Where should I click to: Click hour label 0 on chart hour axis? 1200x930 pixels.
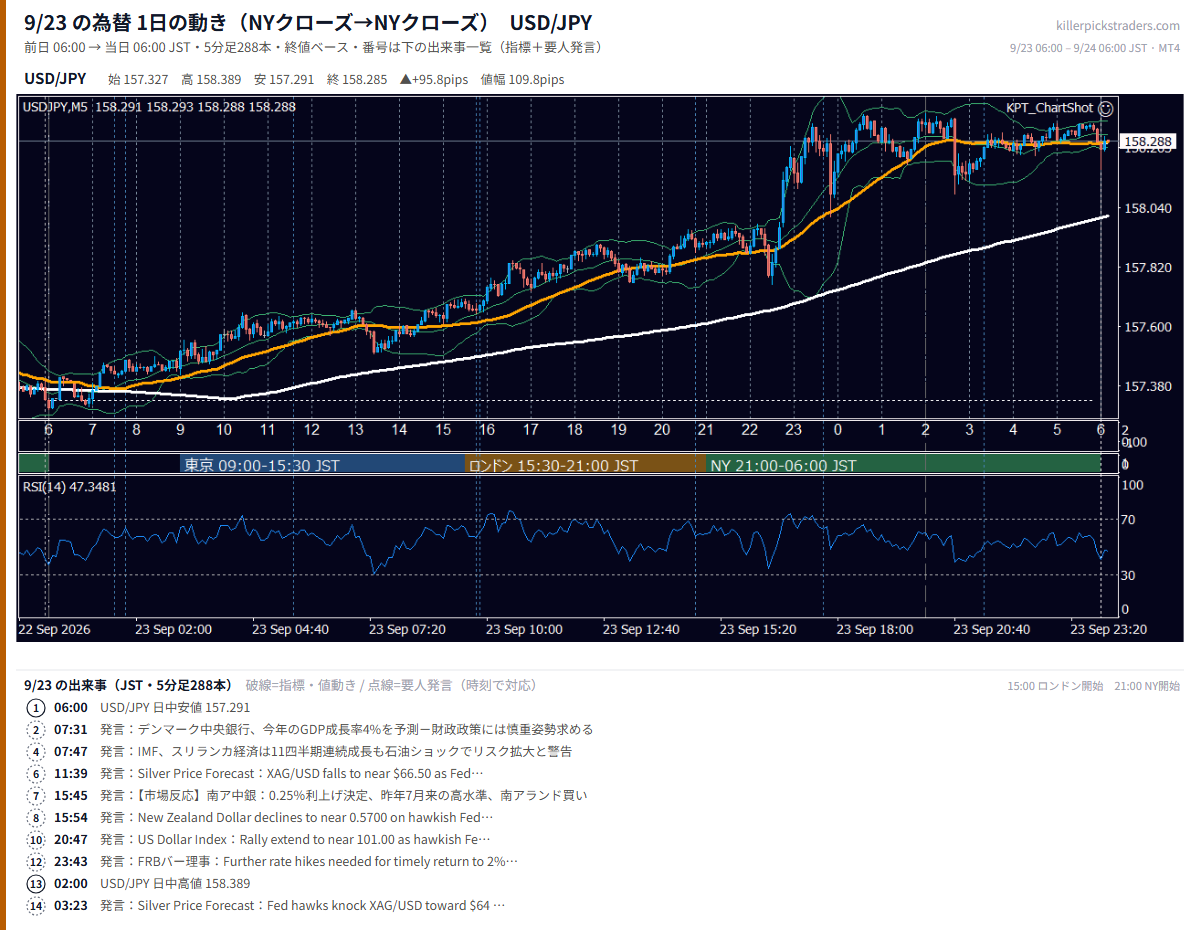coord(838,429)
